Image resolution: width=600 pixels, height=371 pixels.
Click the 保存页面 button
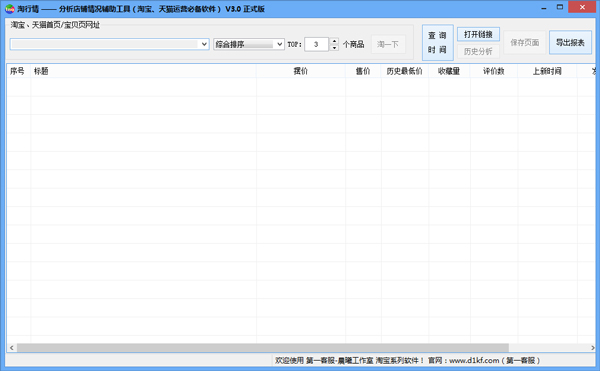tap(525, 42)
